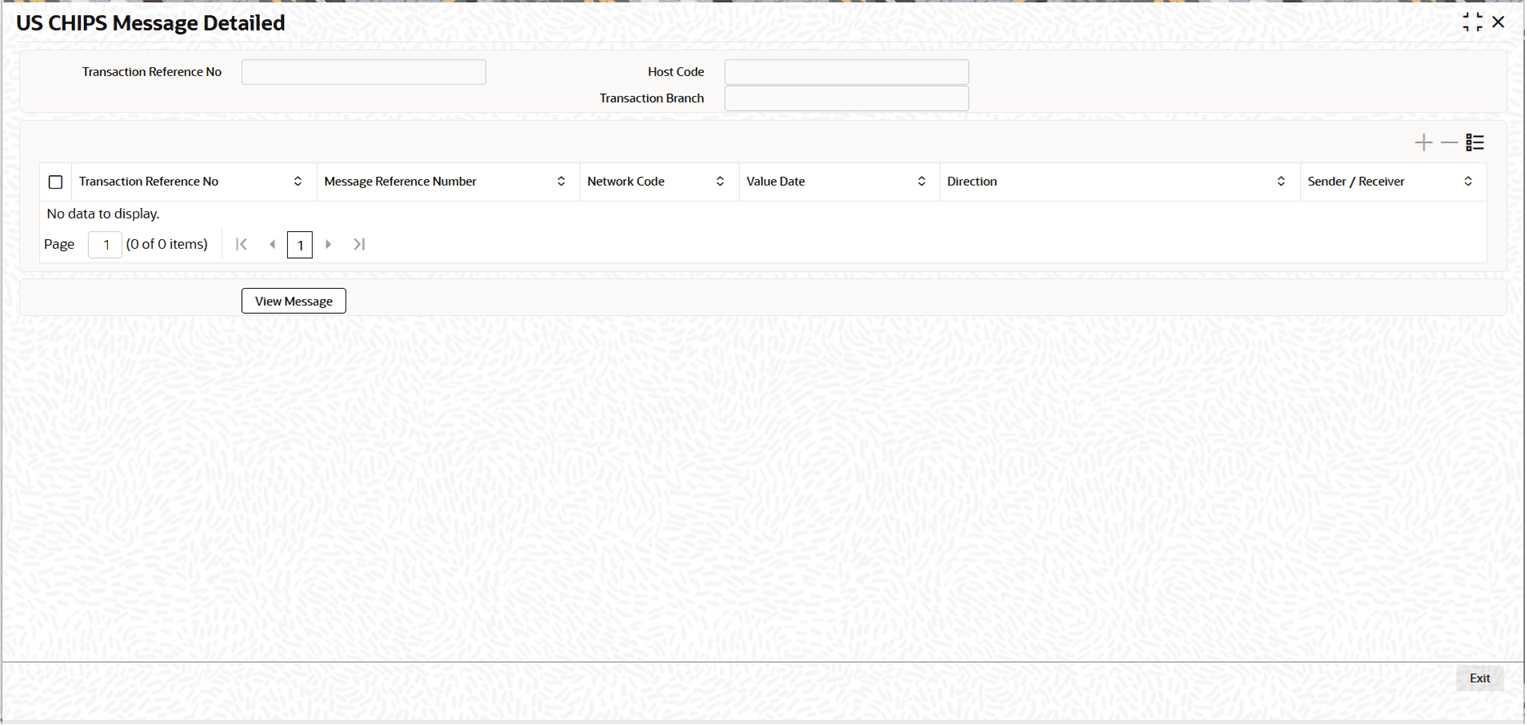
Task: Click the Page number input box
Action: pyautogui.click(x=105, y=245)
